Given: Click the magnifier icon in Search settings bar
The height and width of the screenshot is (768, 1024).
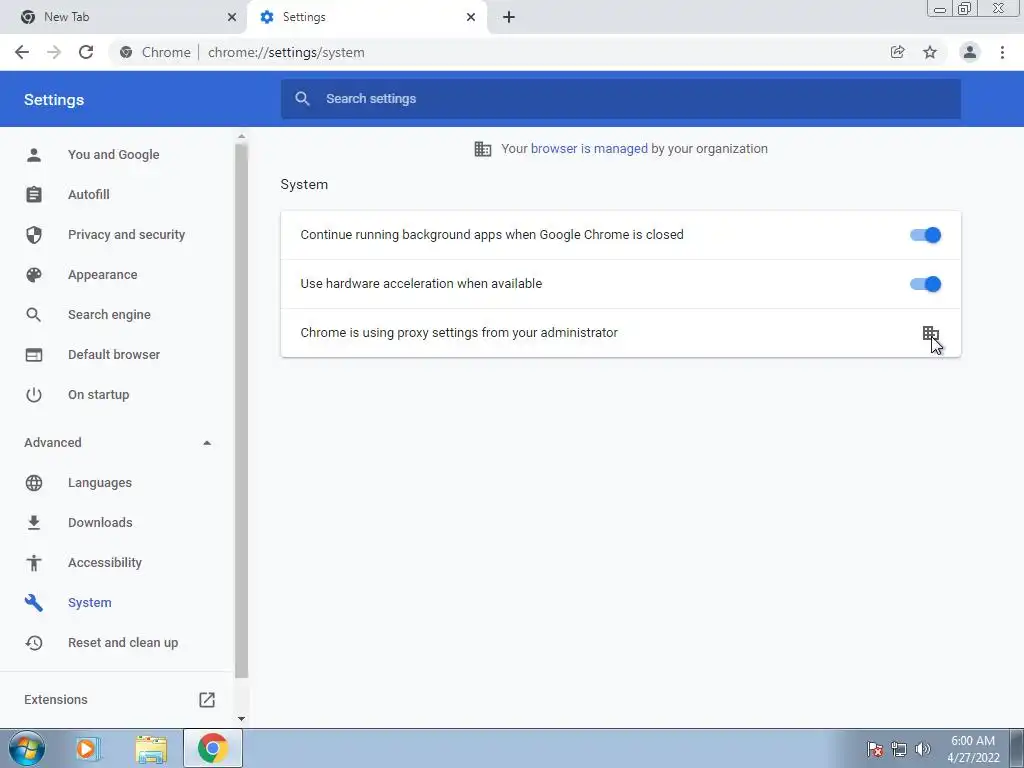Looking at the screenshot, I should pyautogui.click(x=302, y=99).
